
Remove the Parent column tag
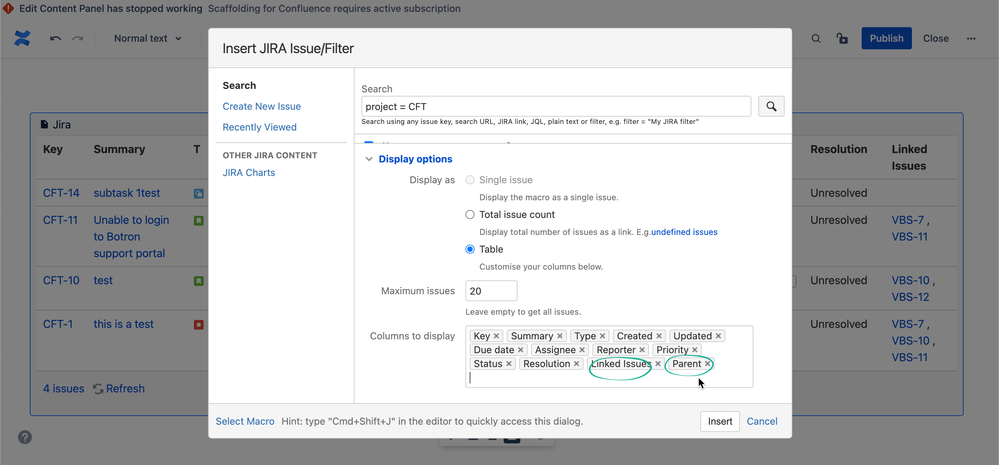(707, 364)
